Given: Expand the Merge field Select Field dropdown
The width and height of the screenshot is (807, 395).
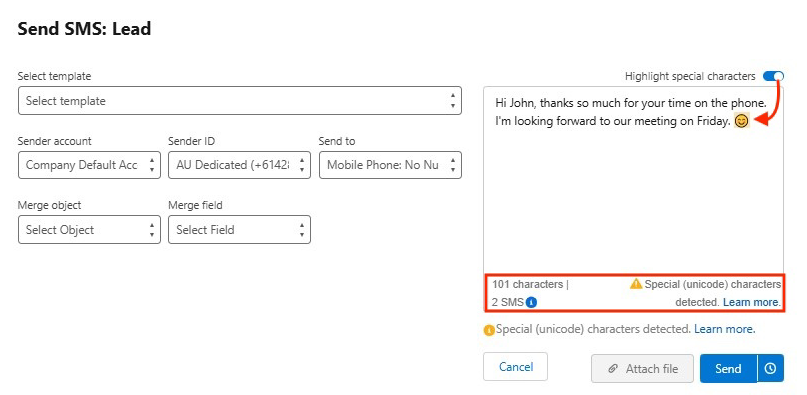Looking at the screenshot, I should 239,230.
